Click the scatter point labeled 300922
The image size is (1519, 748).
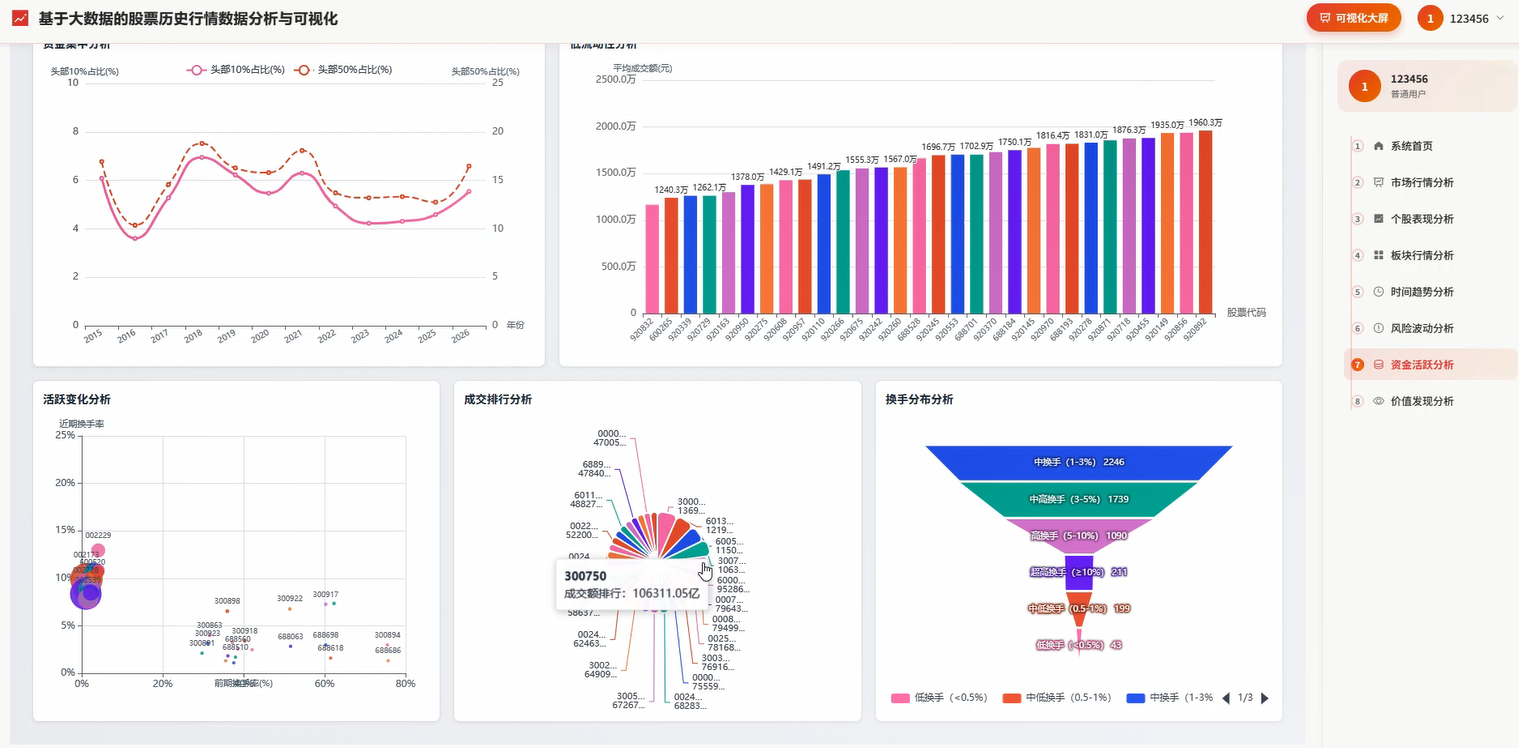[290, 609]
